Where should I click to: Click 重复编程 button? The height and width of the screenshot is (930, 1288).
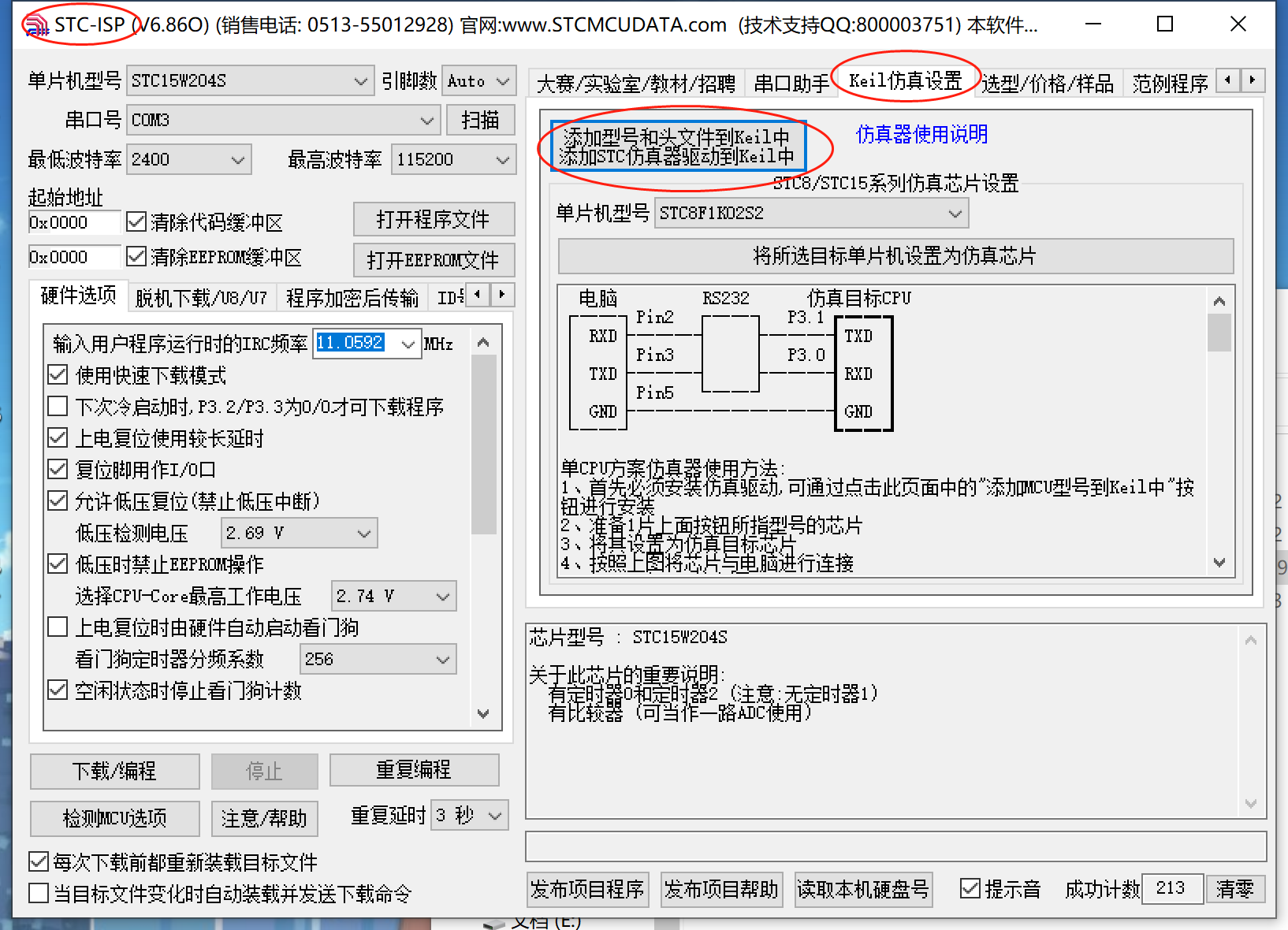[x=414, y=770]
